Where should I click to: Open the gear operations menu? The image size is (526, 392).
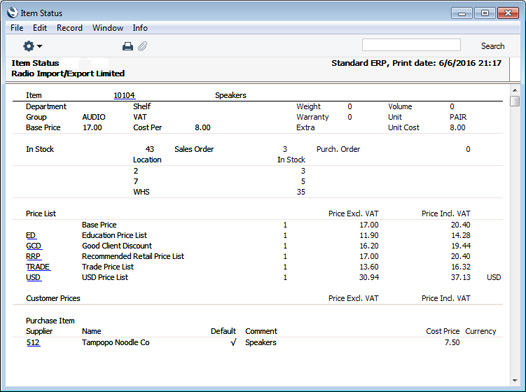pos(32,46)
